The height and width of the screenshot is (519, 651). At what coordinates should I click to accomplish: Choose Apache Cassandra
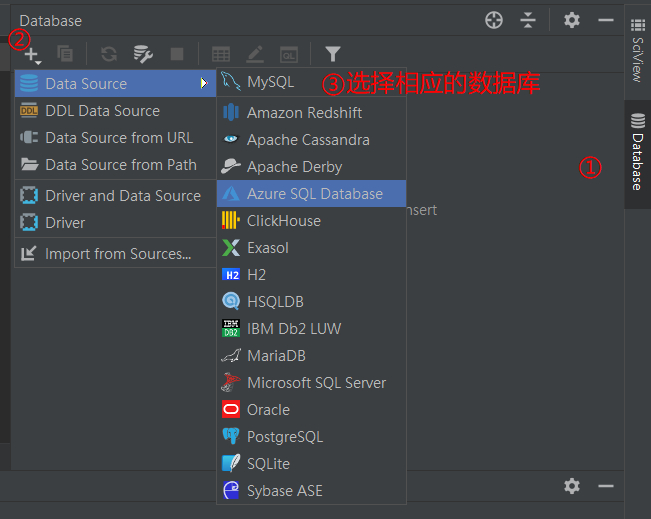tap(311, 140)
